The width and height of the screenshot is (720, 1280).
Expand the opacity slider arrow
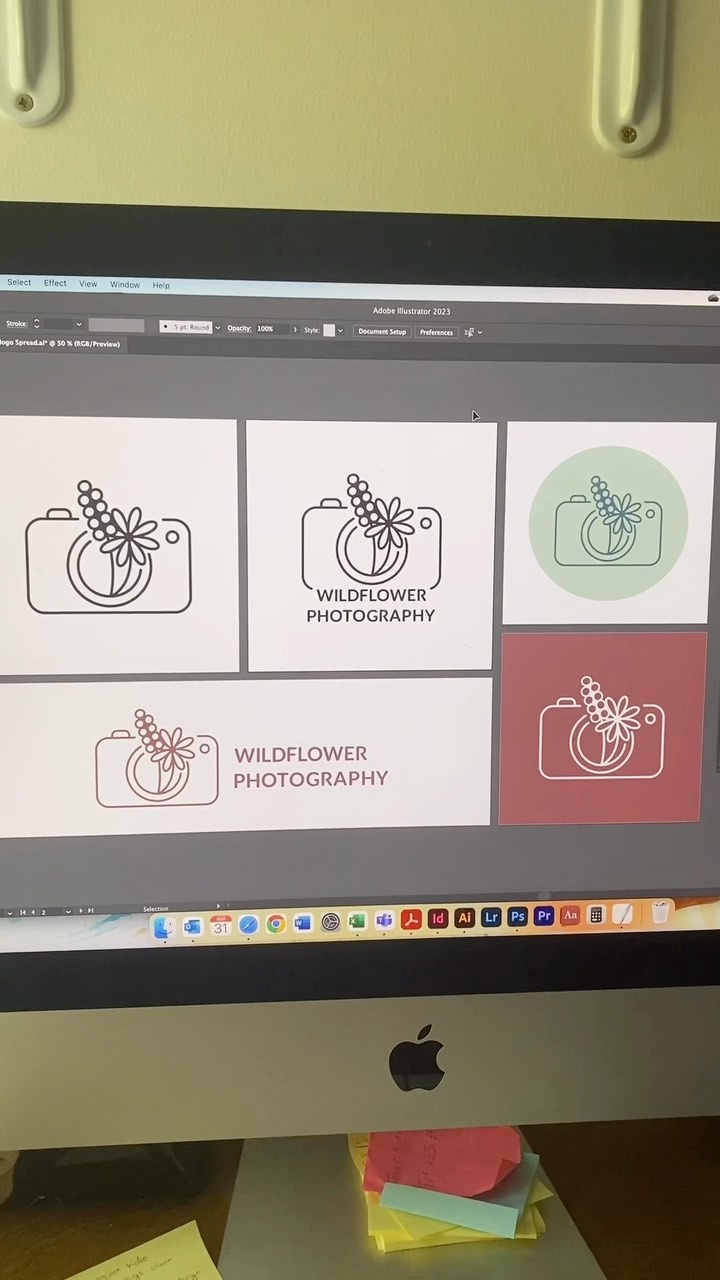[295, 329]
